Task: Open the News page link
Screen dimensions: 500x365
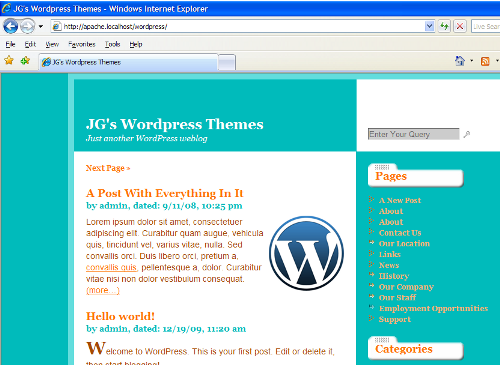Action: 389,265
